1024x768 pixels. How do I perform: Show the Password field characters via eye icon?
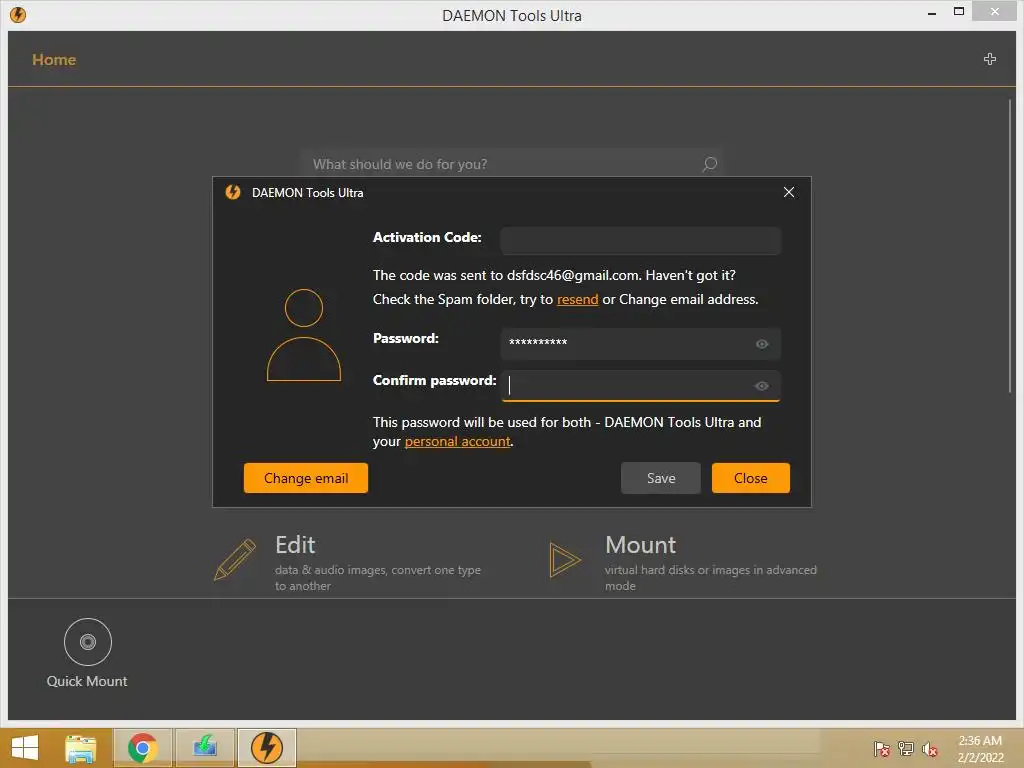click(x=761, y=344)
